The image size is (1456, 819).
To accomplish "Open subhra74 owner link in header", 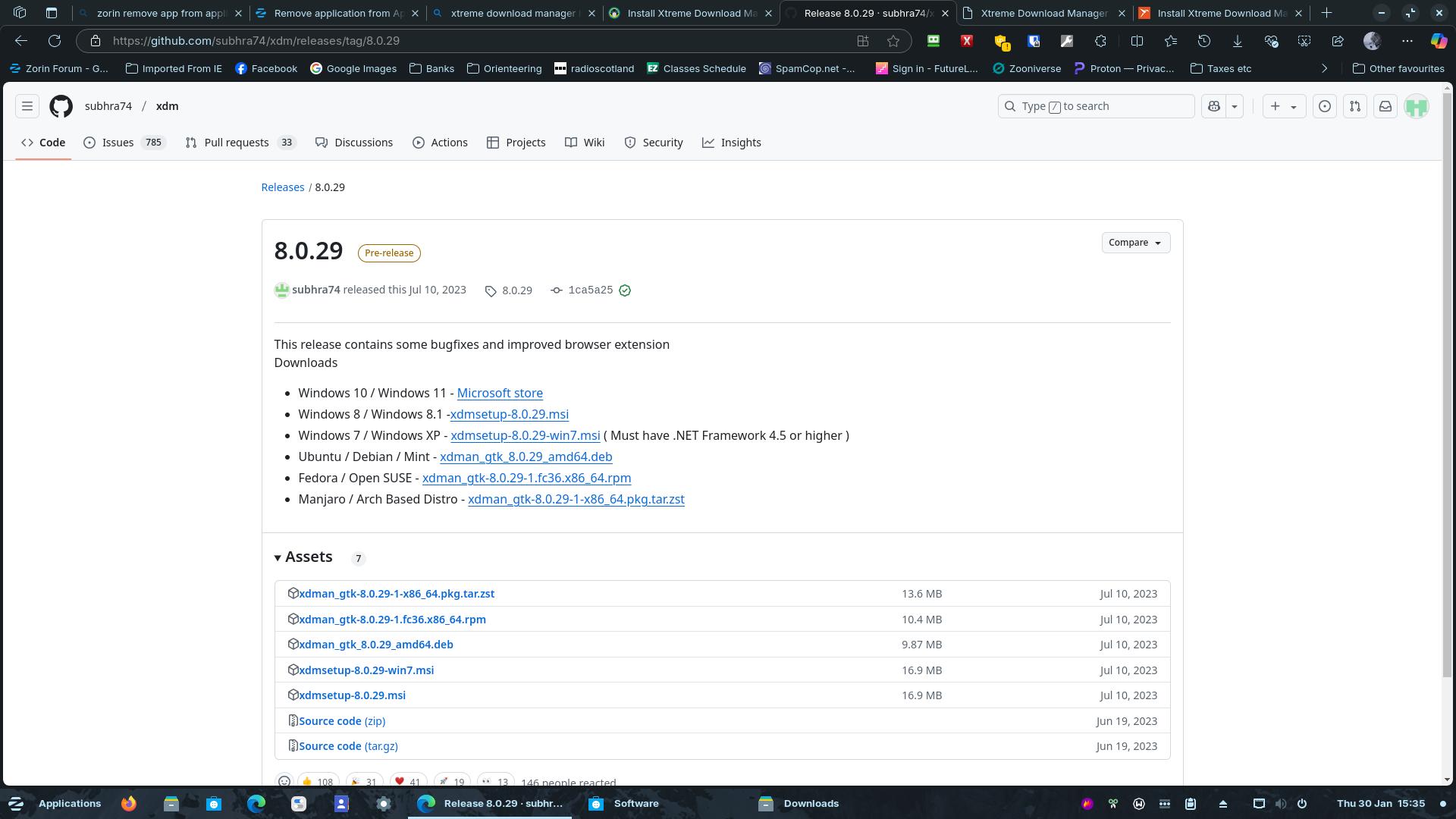I will point(108,106).
